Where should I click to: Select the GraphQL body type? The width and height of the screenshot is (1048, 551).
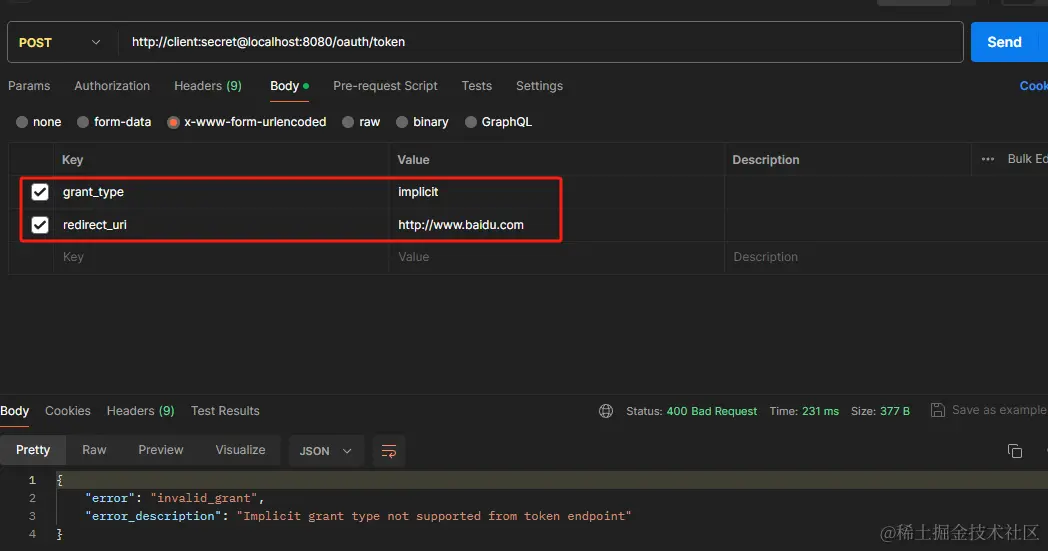[499, 122]
